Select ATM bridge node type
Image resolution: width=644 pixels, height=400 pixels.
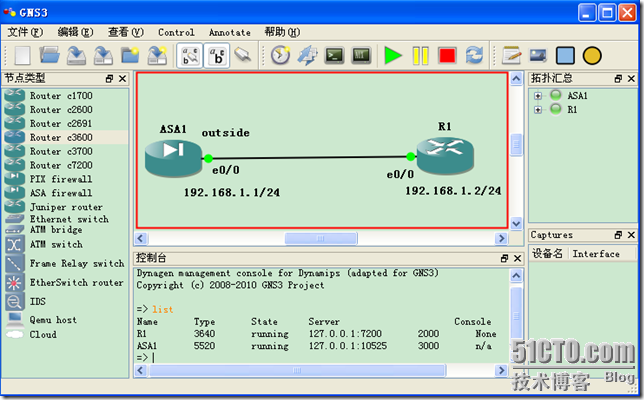coord(65,230)
